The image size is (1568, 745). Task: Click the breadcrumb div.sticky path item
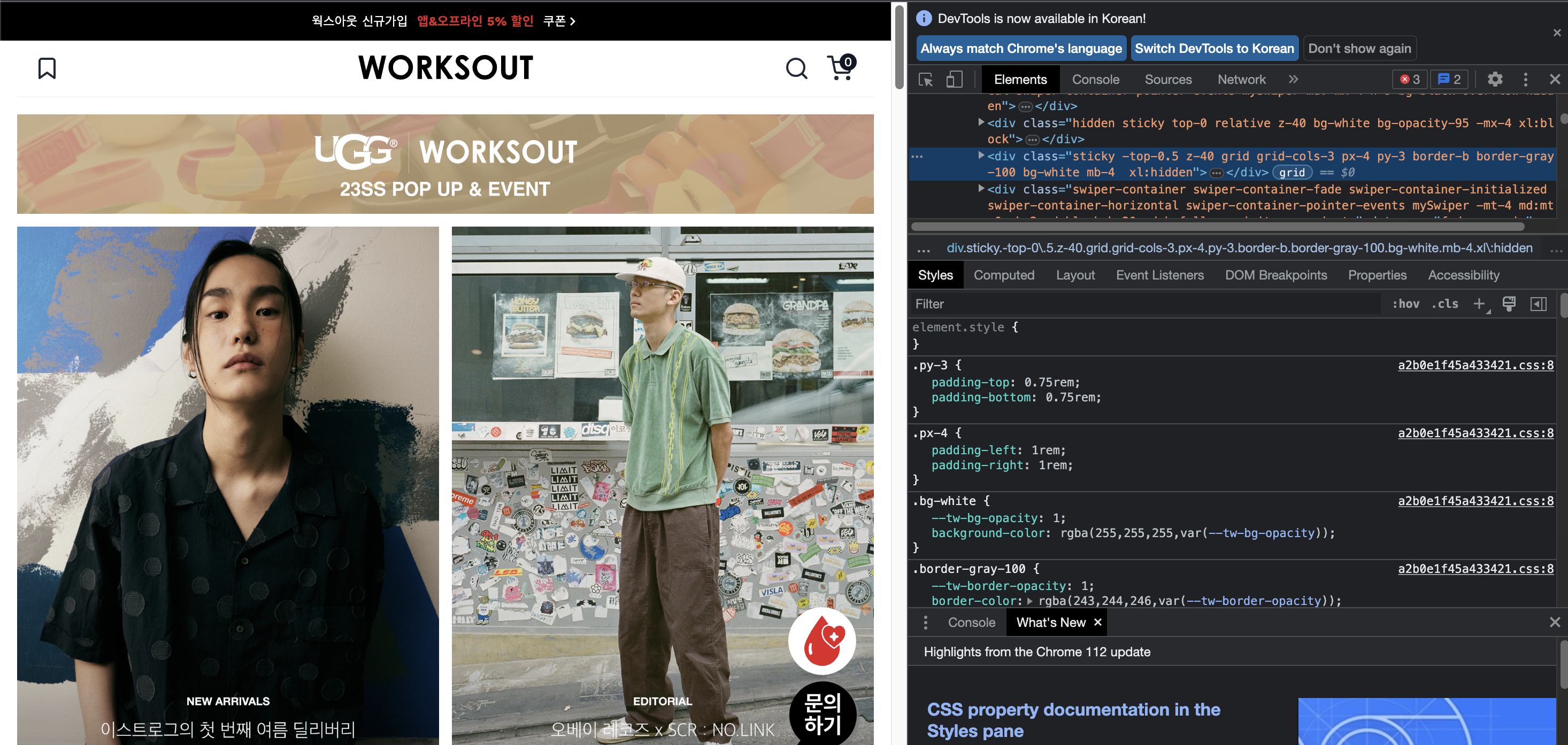pyautogui.click(x=1239, y=249)
